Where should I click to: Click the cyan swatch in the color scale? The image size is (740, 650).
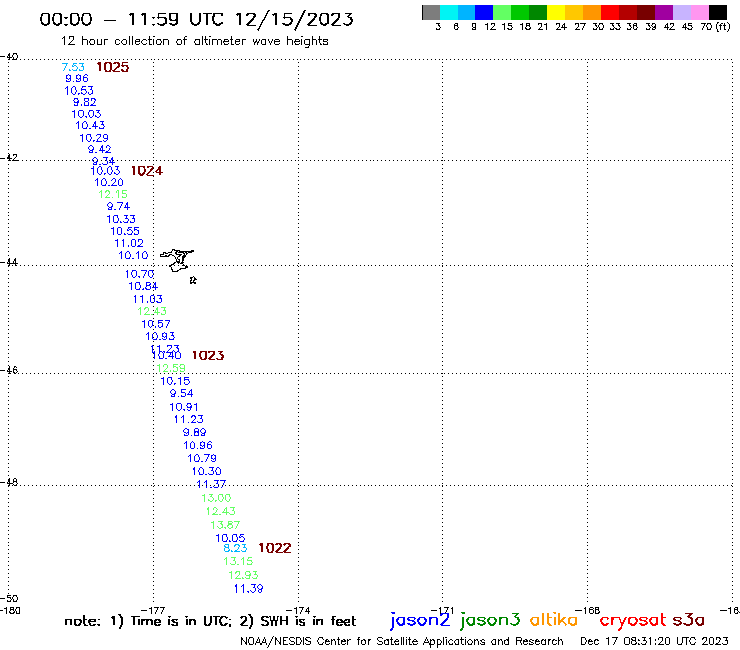(x=449, y=12)
